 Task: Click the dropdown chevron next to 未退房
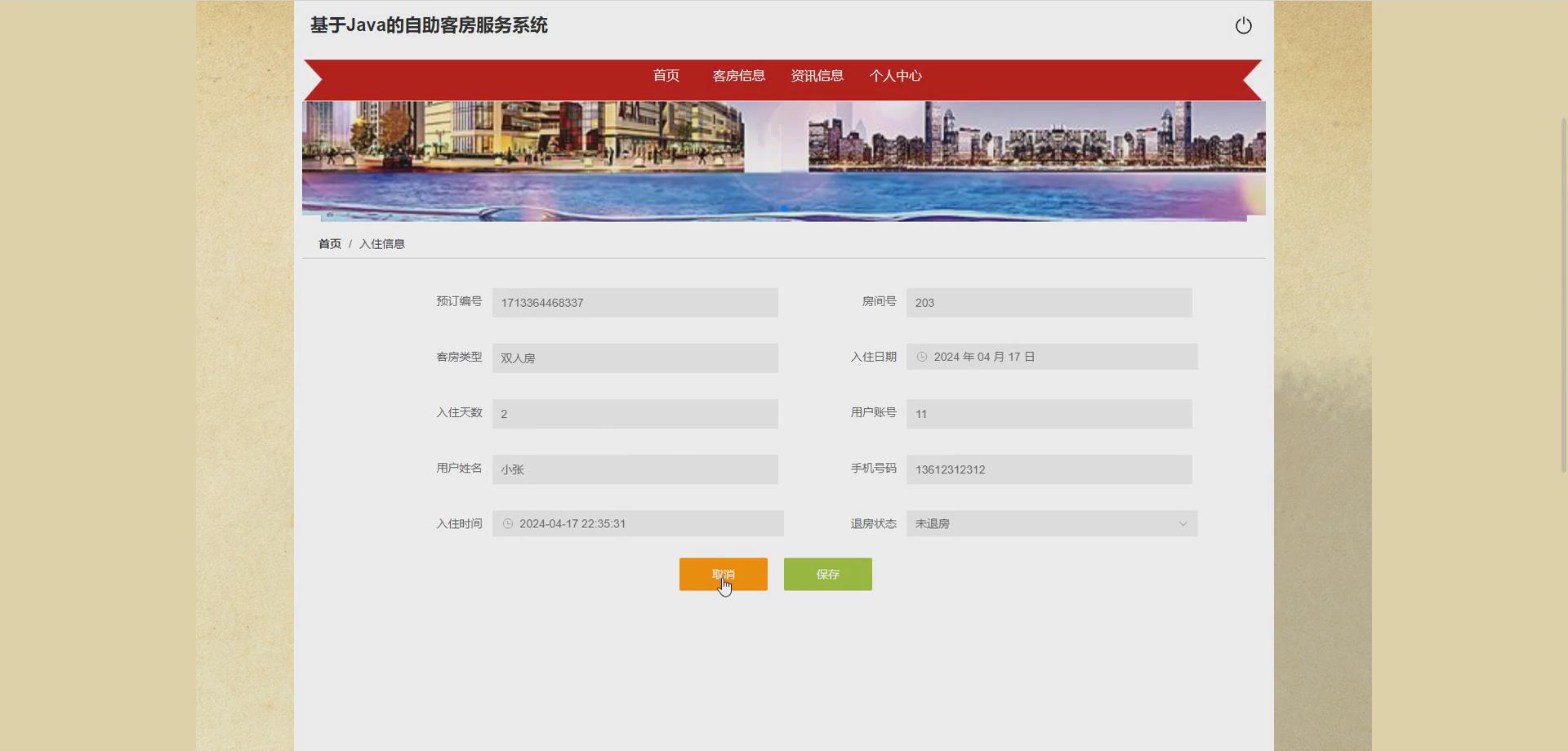(x=1183, y=523)
